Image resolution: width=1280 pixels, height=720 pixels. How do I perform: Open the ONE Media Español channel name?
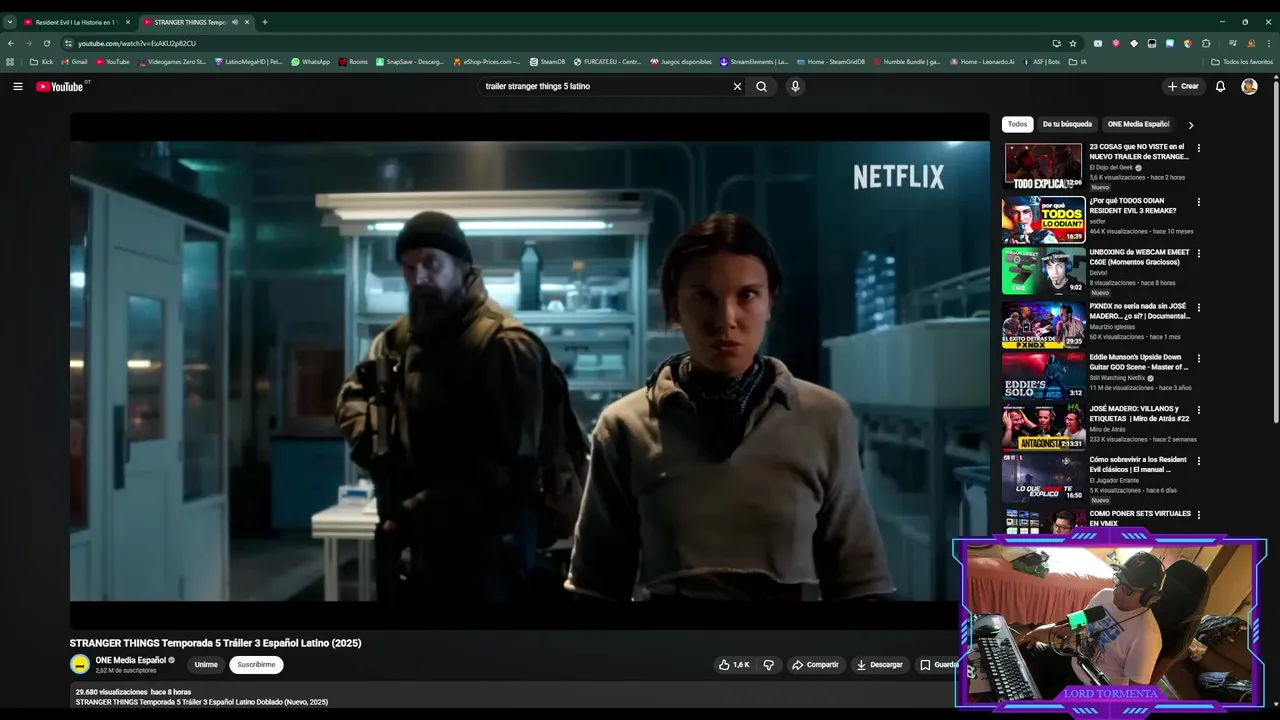(x=131, y=660)
